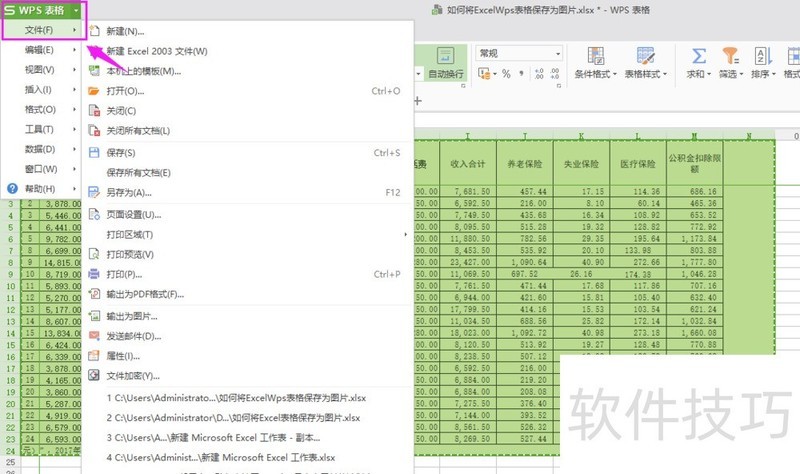Click the Page Setup icon
The image size is (800, 474).
[94, 214]
